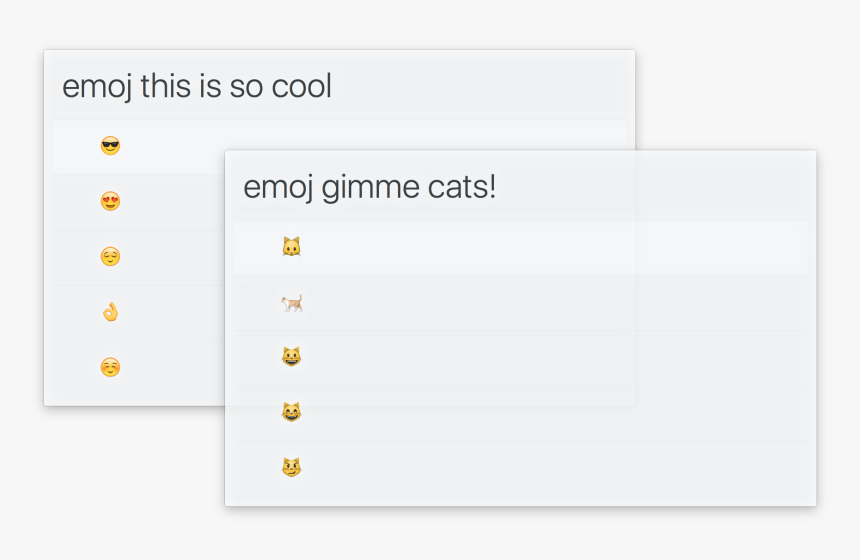Click the word "this" in the back search query

165,87
